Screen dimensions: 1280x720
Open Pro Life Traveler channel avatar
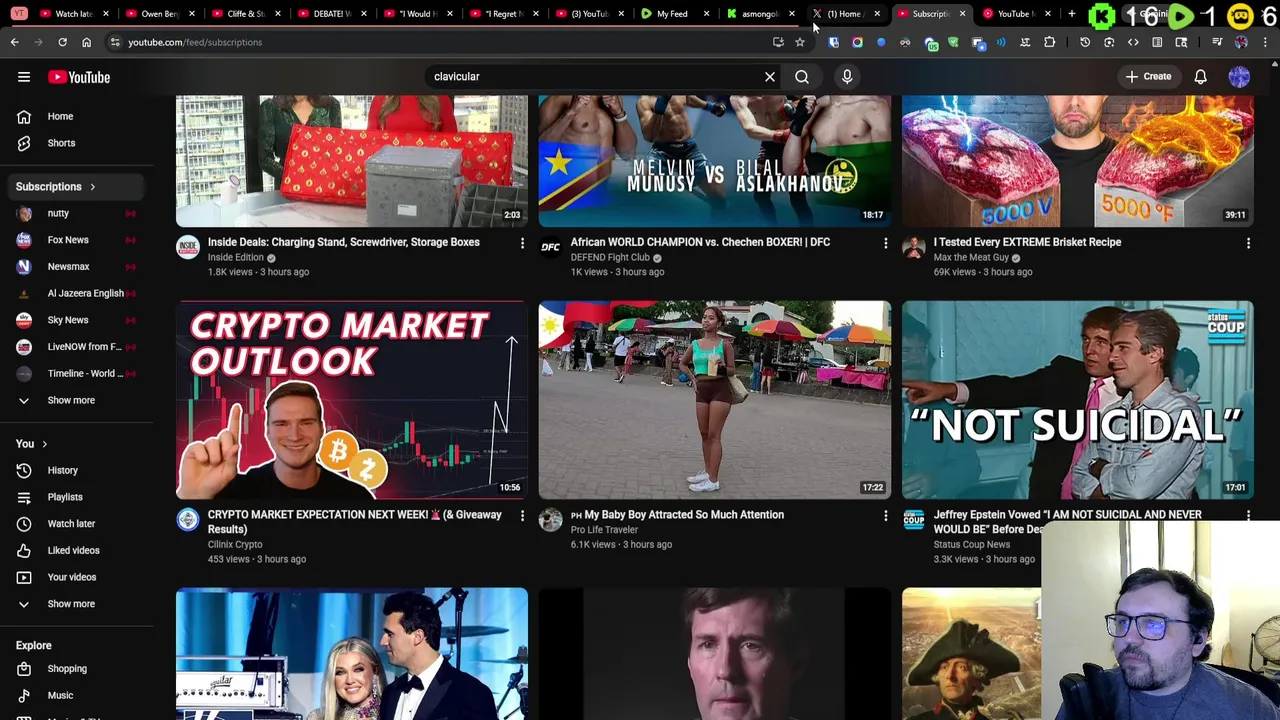tap(551, 520)
